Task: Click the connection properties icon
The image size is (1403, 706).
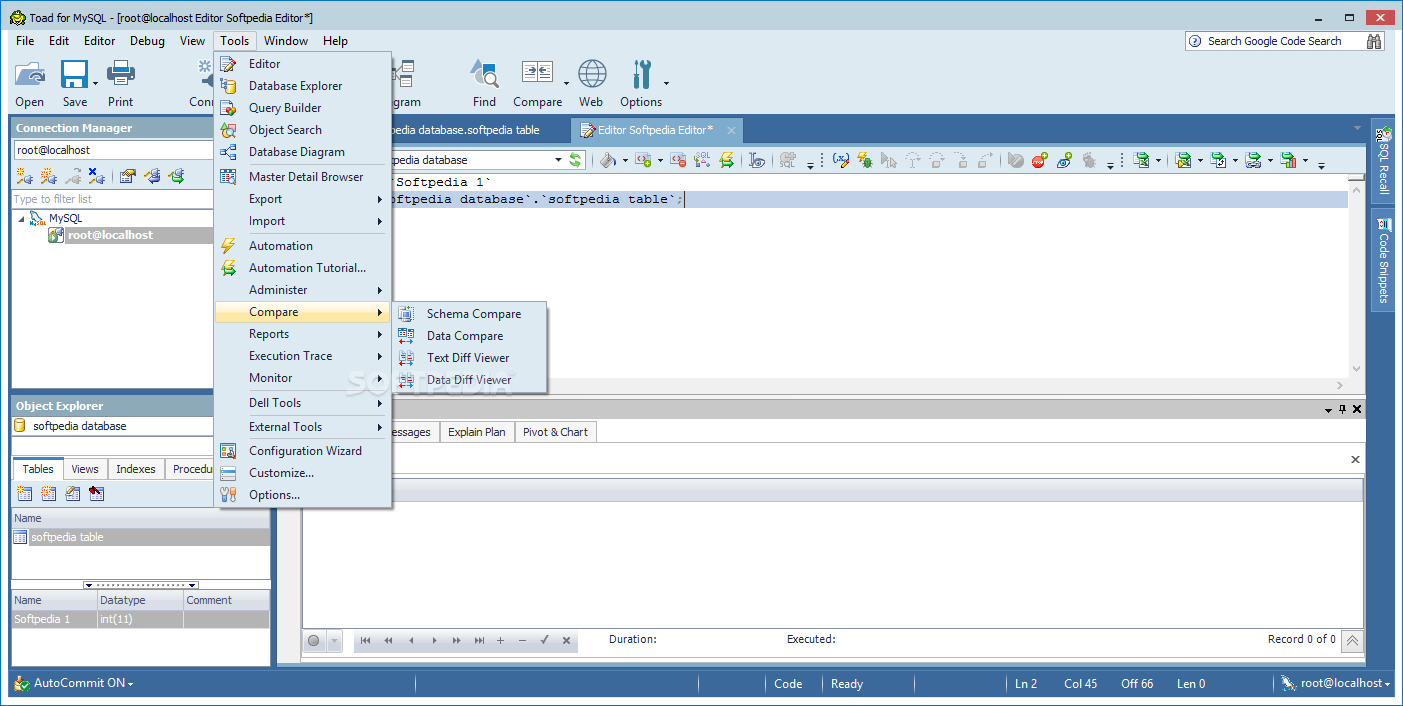Action: 127,176
